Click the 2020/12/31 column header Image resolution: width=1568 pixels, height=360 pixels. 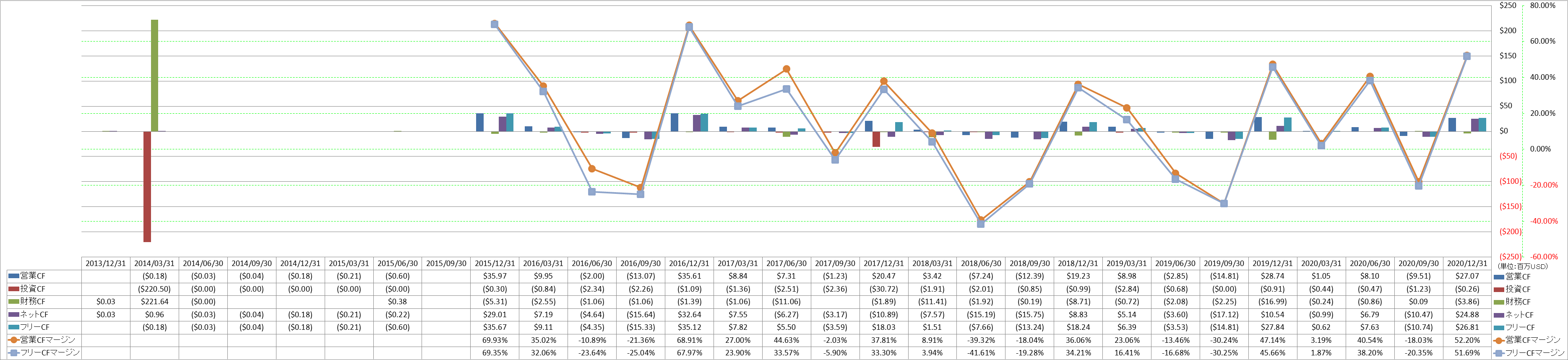click(x=1467, y=263)
